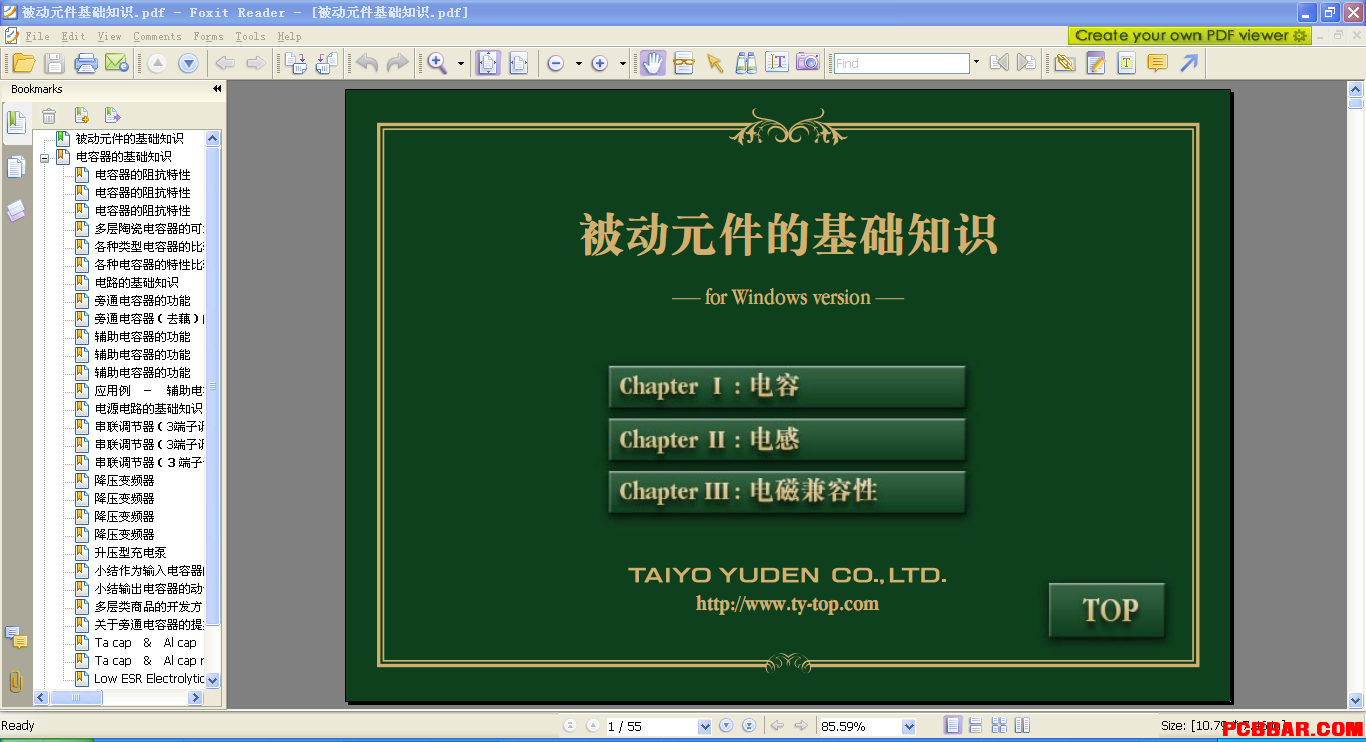Toggle Single Page layout in the status bar
1366x742 pixels.
point(953,725)
